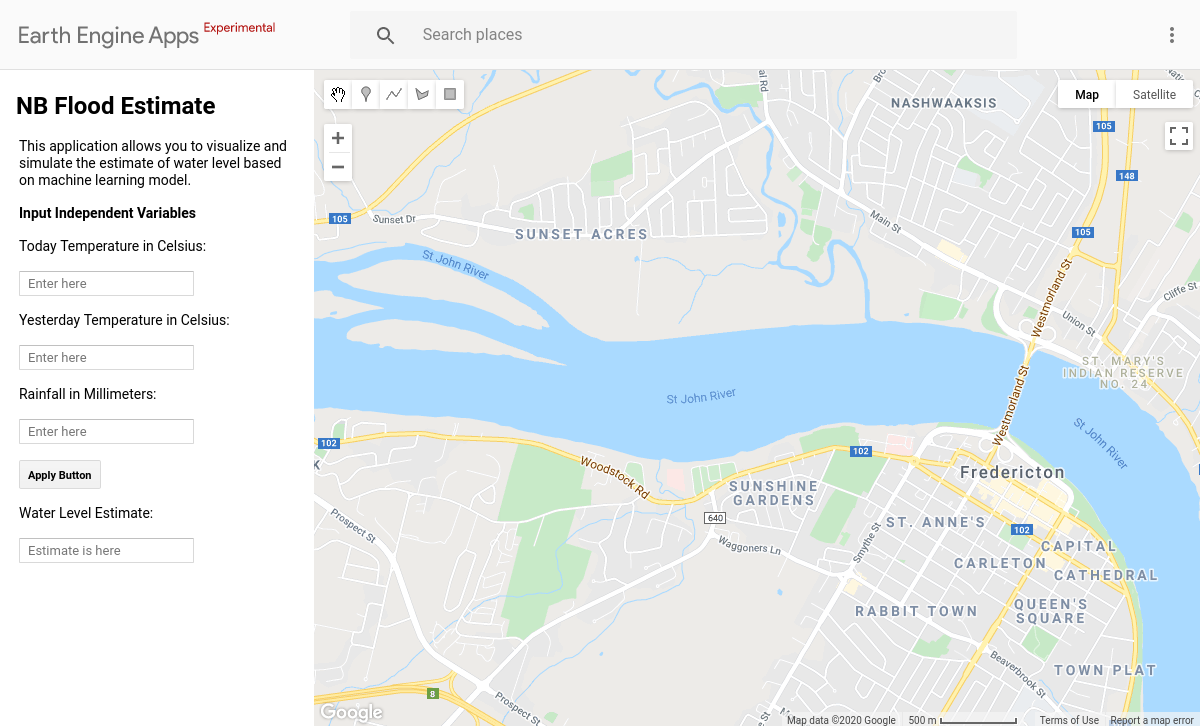Click the Rainfall in Millimeters input field

106,431
